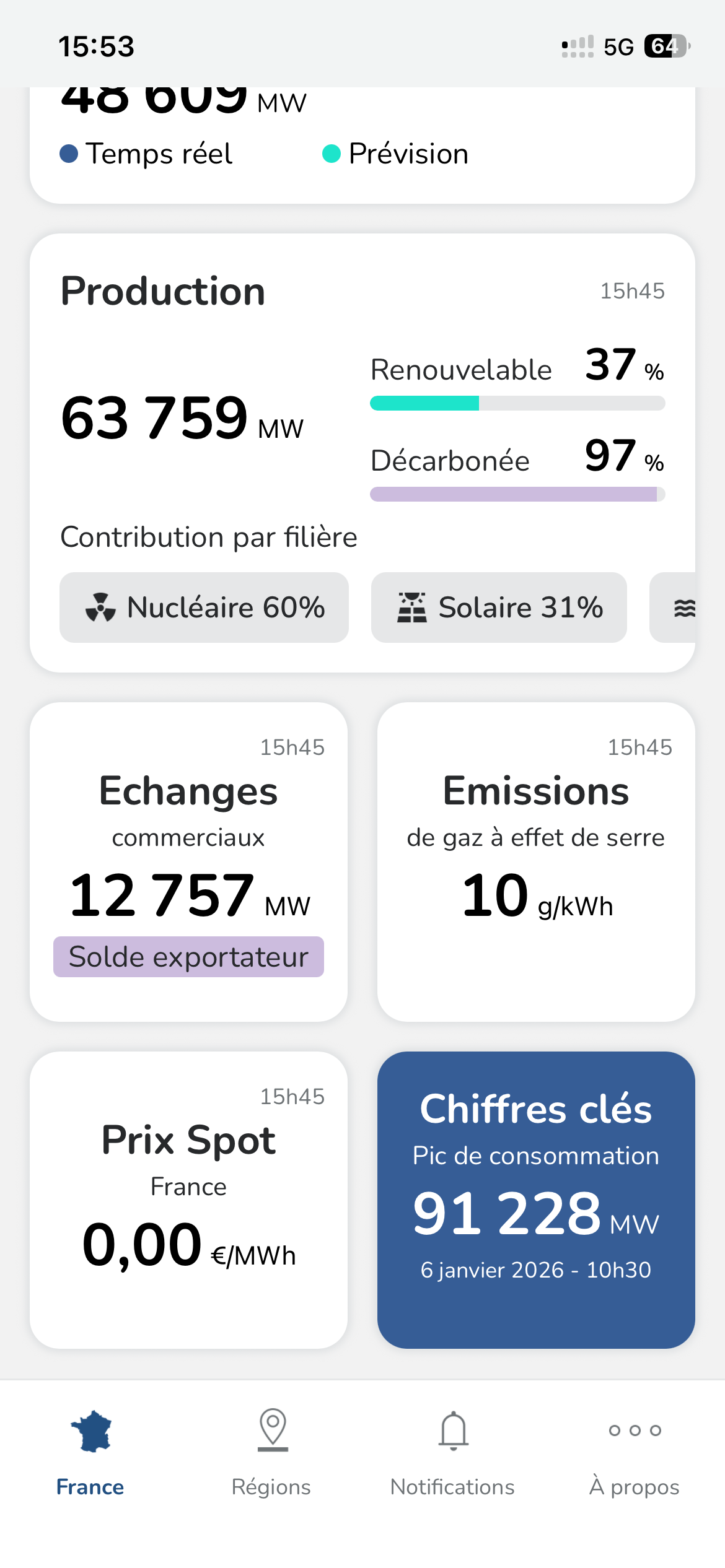This screenshot has height=1568, width=725.
Task: Tap the France map icon
Action: pyautogui.click(x=91, y=1431)
